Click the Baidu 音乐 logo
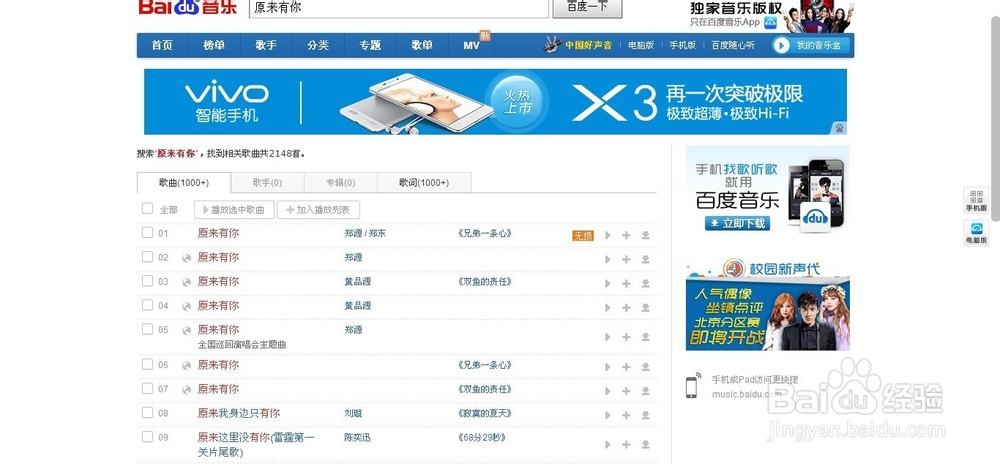Viewport: 1000px width, 464px height. (x=188, y=7)
